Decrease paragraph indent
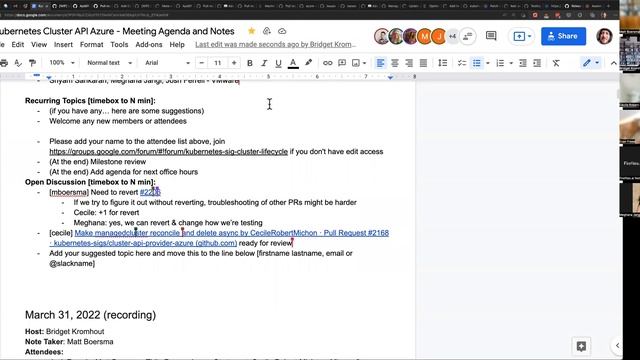This screenshot has width=640, height=360. 522,63
